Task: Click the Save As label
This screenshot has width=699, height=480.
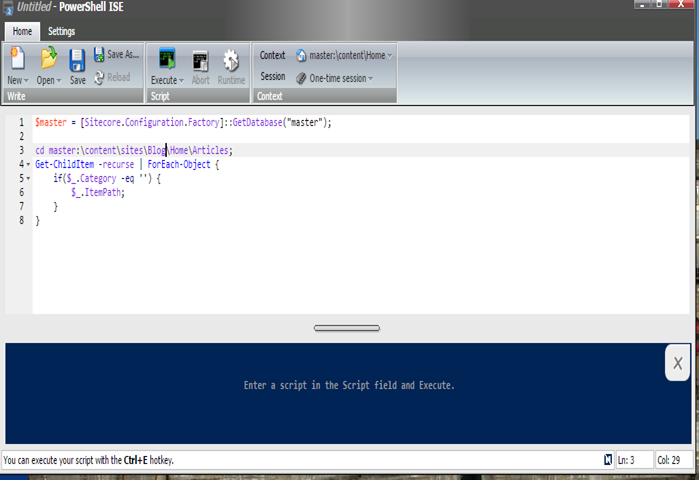Action: (x=123, y=54)
